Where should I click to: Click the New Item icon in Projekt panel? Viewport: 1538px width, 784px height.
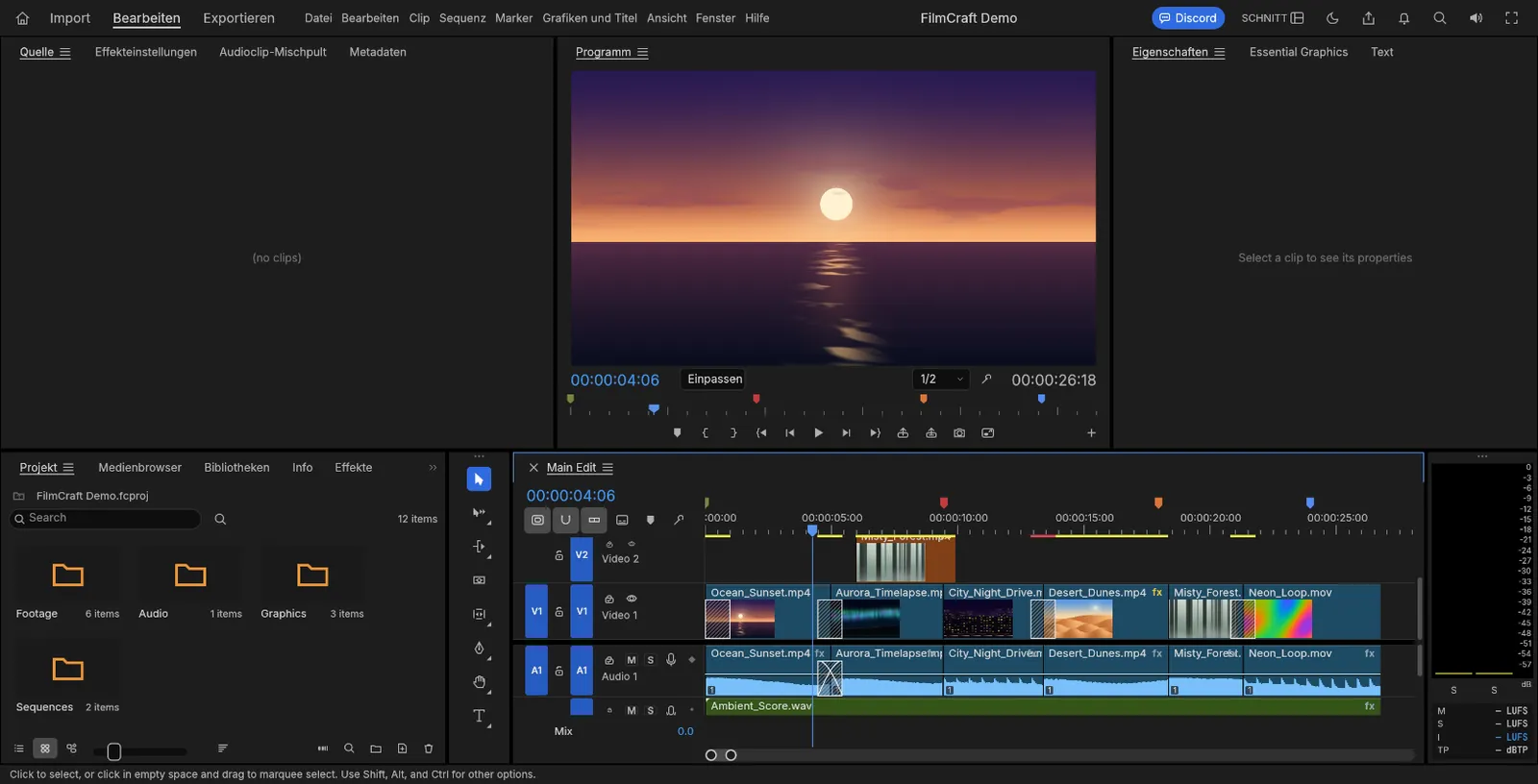(403, 748)
